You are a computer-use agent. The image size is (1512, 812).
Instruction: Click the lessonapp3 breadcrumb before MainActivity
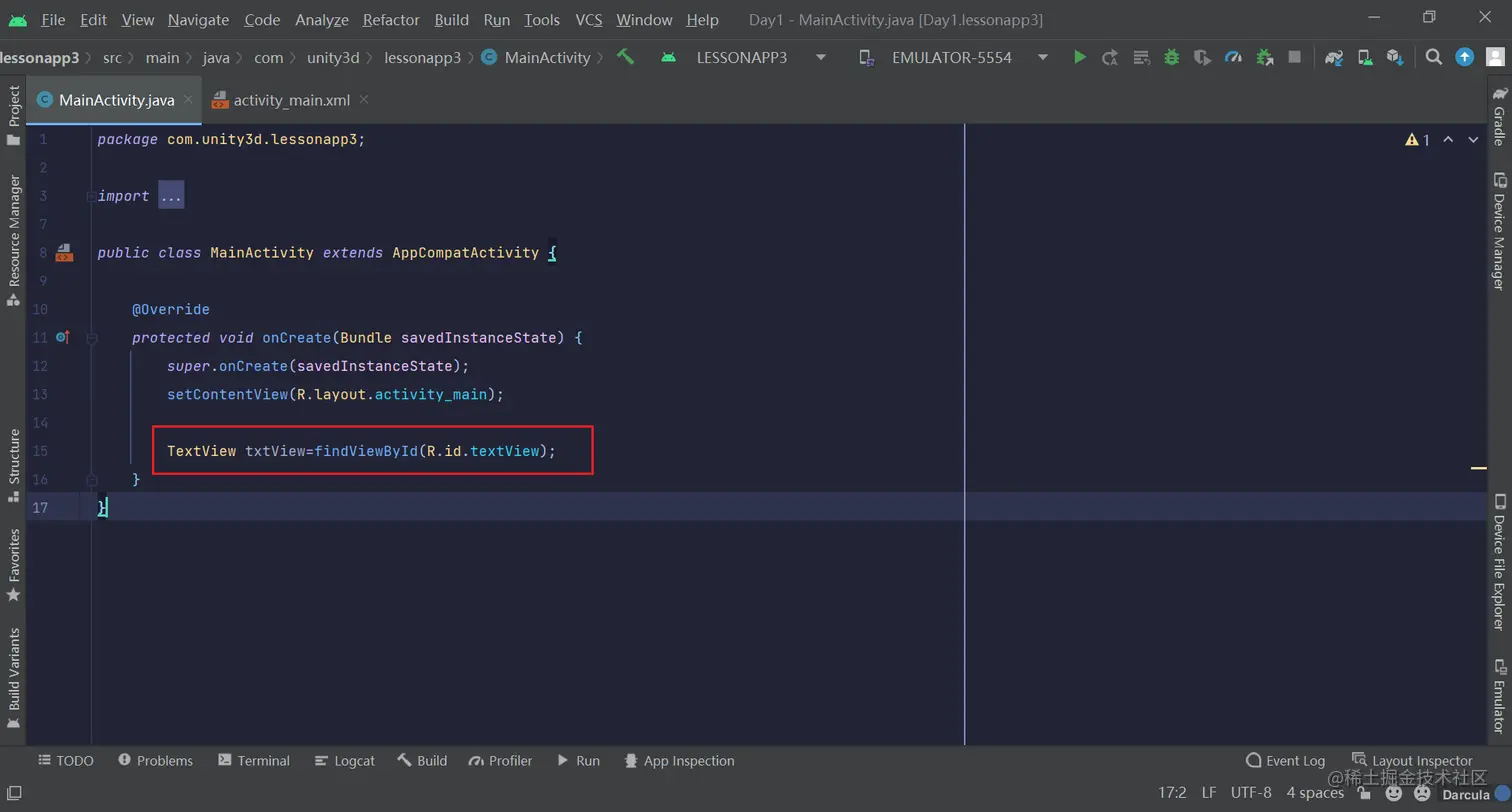click(423, 58)
